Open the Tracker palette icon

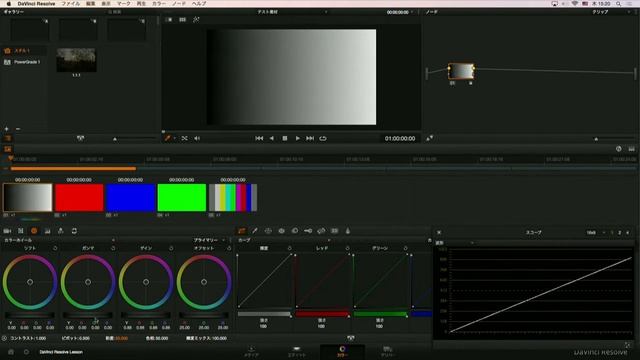click(x=282, y=231)
